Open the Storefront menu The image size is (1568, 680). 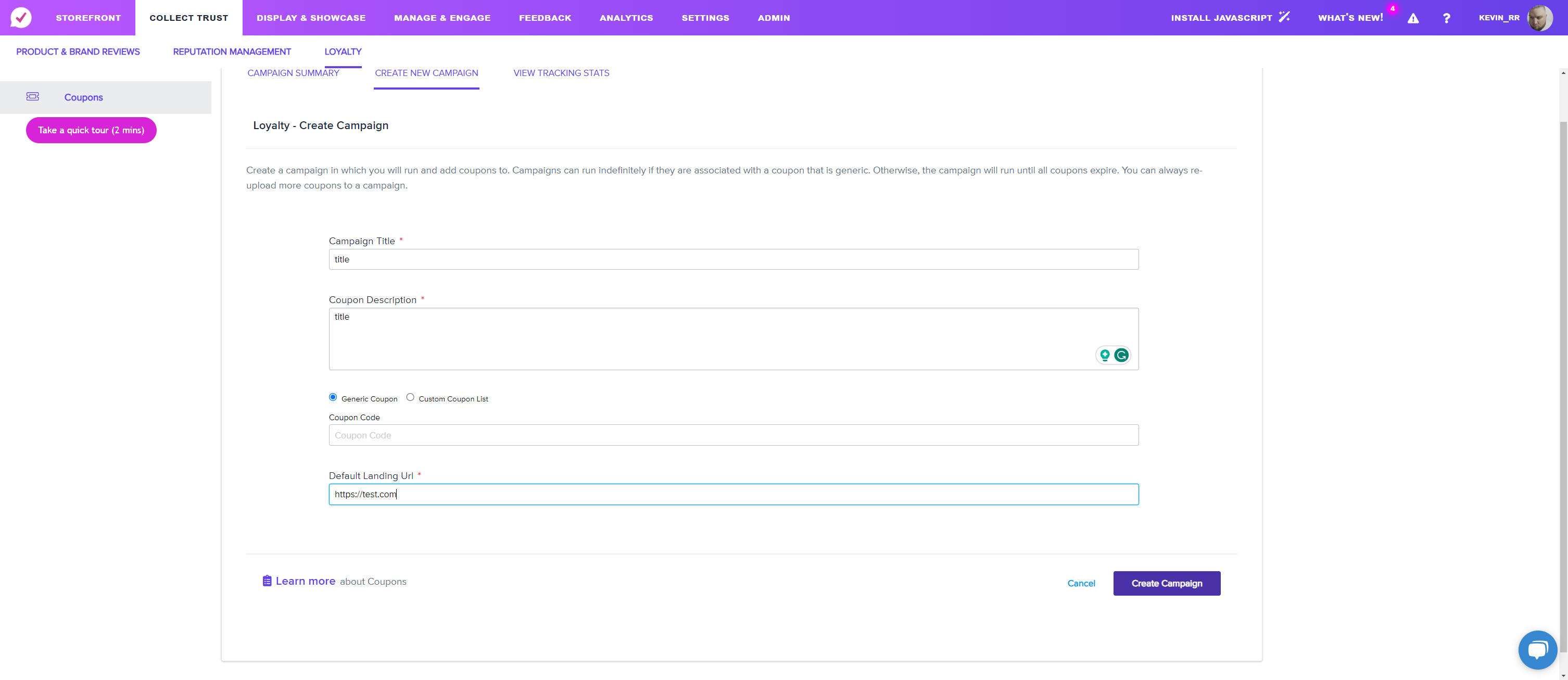pyautogui.click(x=88, y=18)
